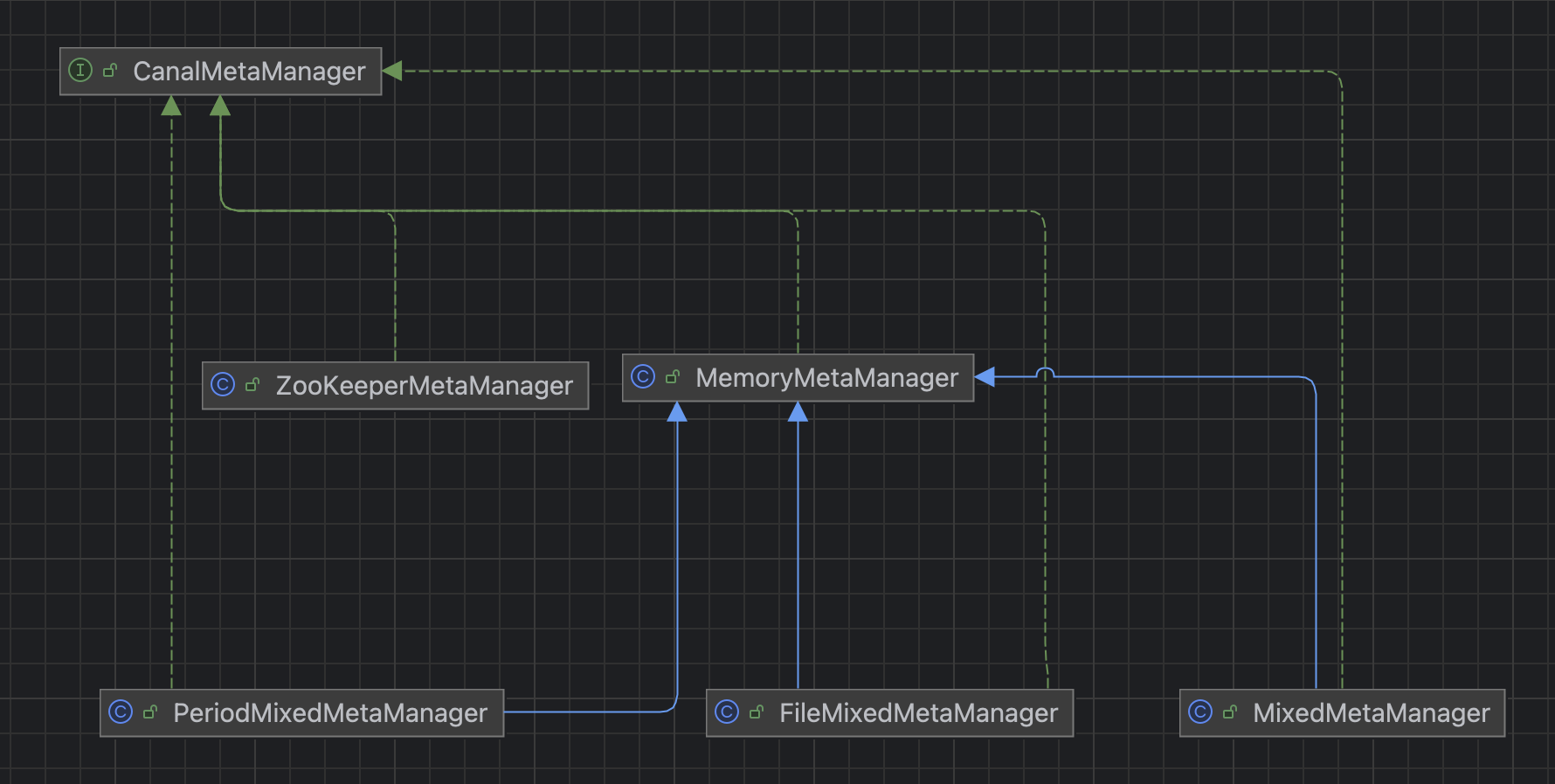Click the lock icon beside ZooKeeperMetaManager

[x=252, y=384]
